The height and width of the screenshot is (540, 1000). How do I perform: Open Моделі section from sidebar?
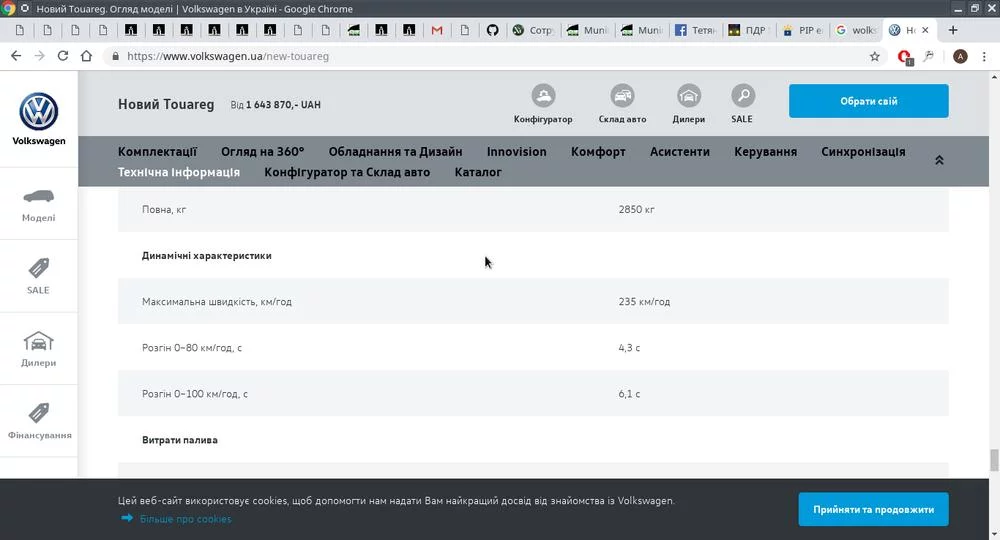(38, 204)
